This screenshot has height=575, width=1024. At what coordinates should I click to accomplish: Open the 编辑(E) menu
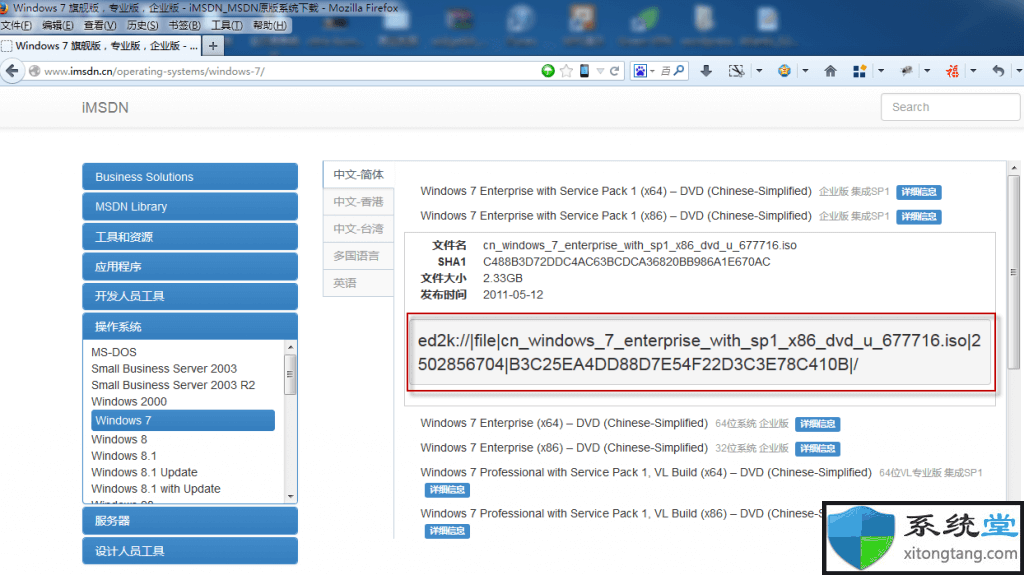pyautogui.click(x=57, y=25)
